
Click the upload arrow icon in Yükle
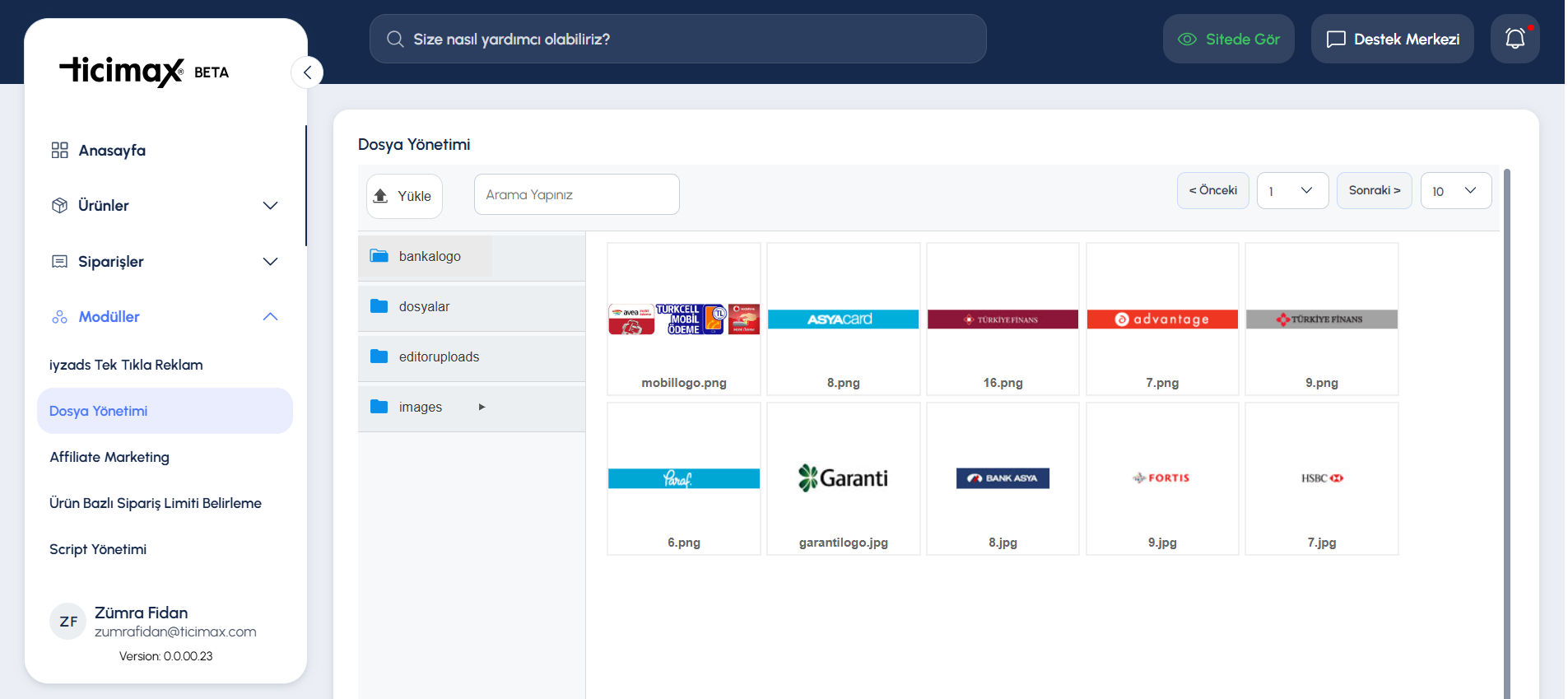coord(380,196)
